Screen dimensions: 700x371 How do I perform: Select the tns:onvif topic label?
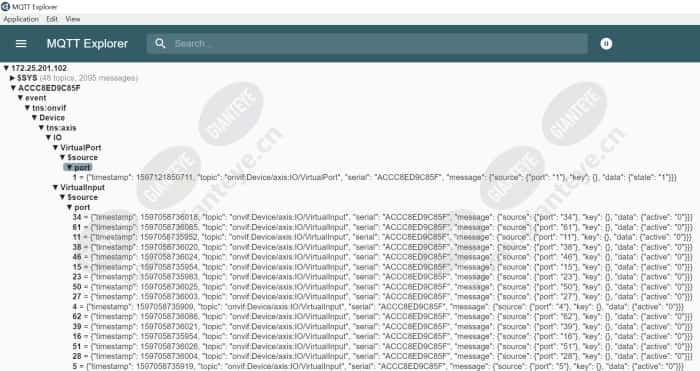49,108
